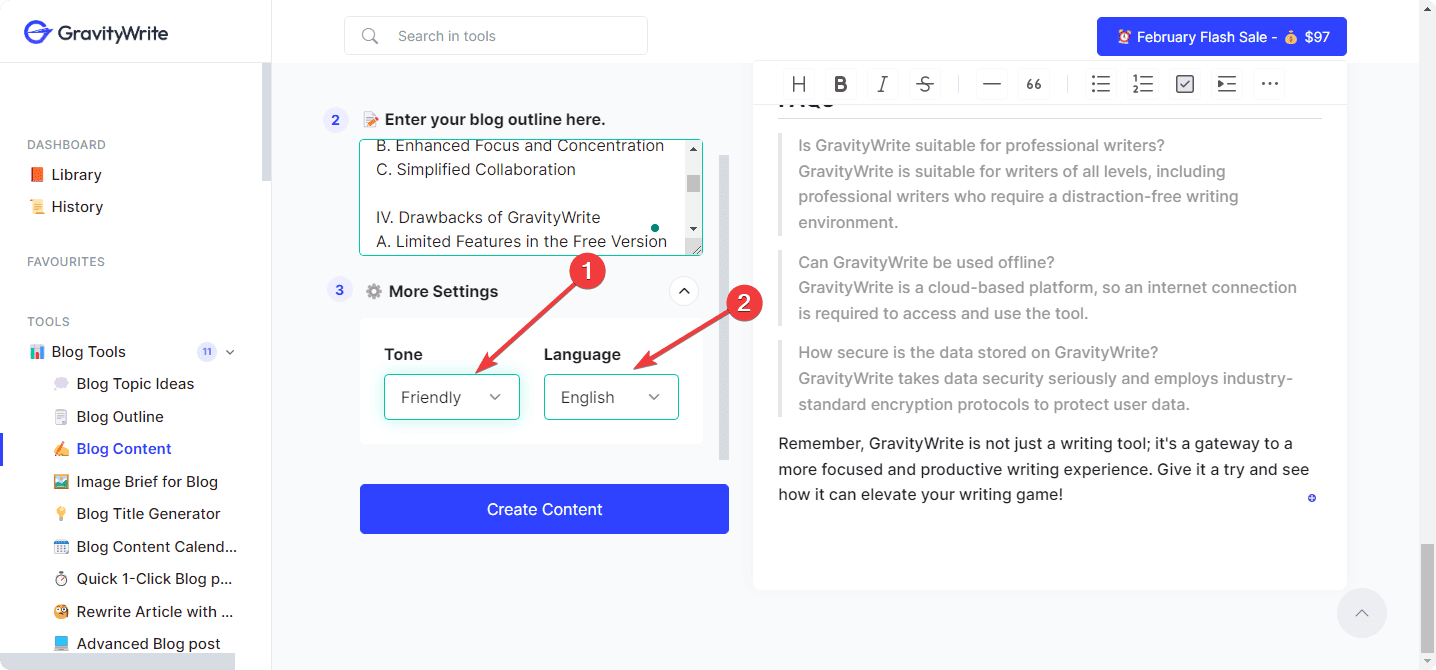Open more editor options ellipsis menu
This screenshot has height=670, width=1436.
point(1270,84)
